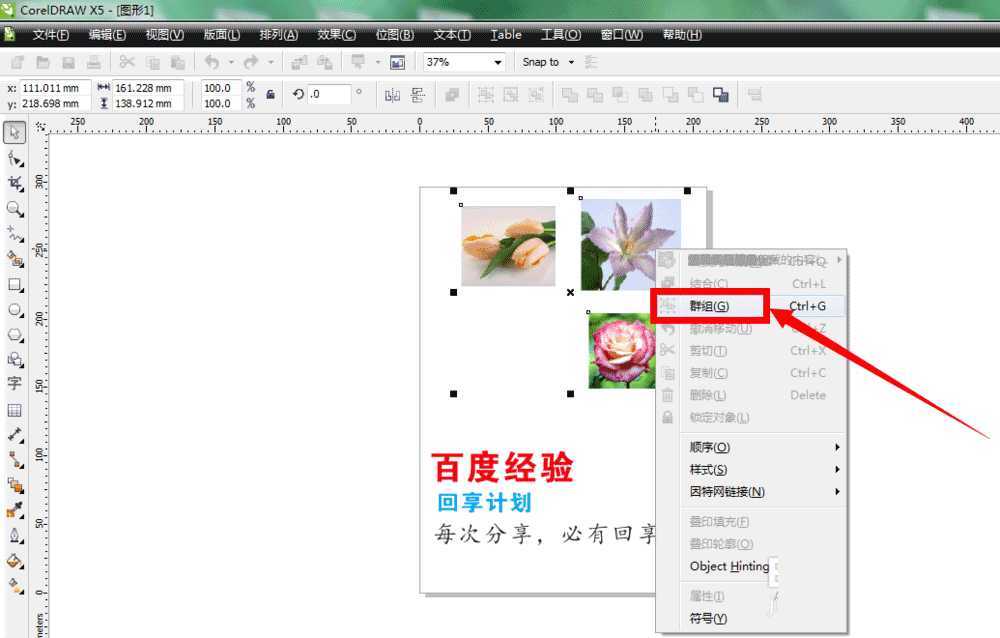Select the Shape tool
The image size is (1000, 638).
pyautogui.click(x=14, y=158)
